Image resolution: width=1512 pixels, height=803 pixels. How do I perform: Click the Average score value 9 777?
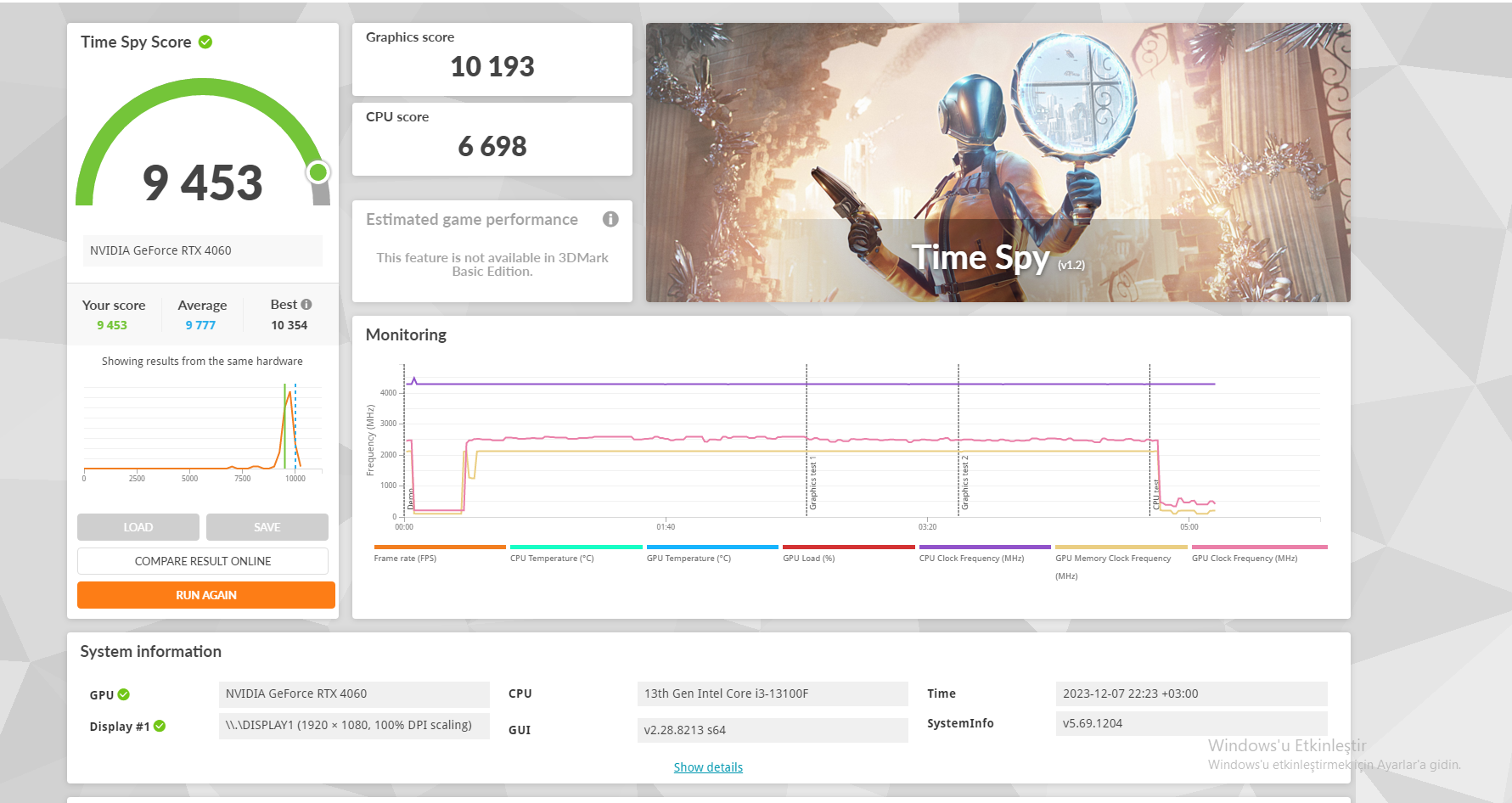(x=201, y=325)
